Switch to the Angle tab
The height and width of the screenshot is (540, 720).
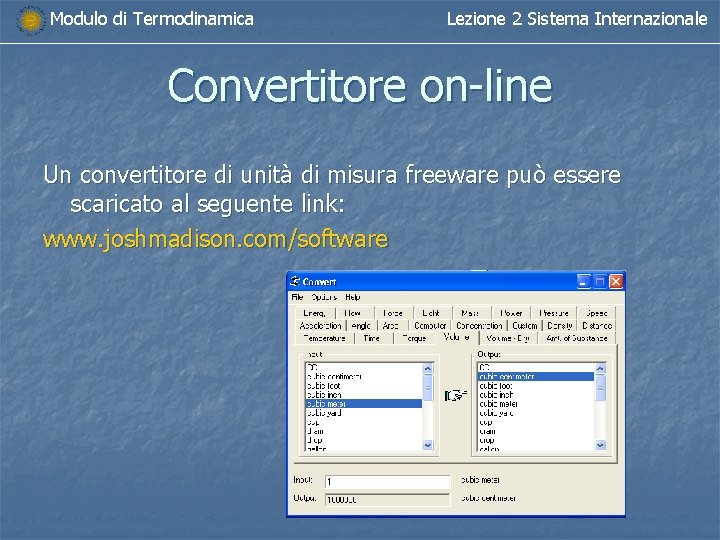(361, 326)
